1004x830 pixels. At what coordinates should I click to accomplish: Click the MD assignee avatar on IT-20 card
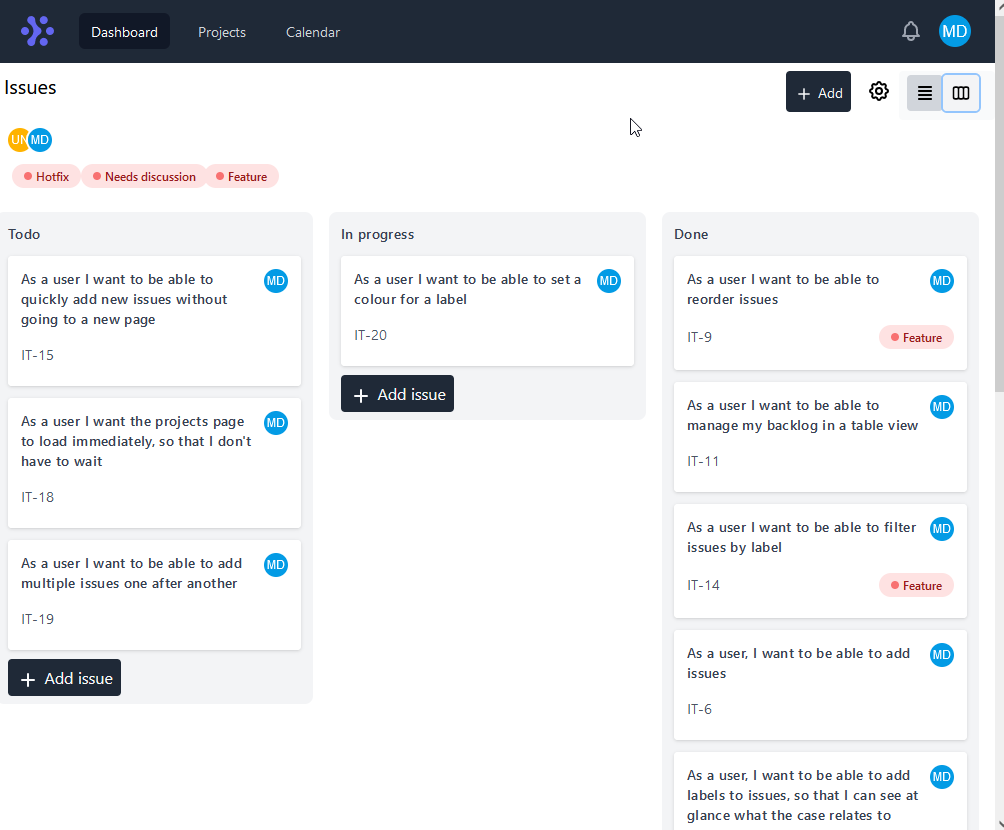[x=609, y=281]
